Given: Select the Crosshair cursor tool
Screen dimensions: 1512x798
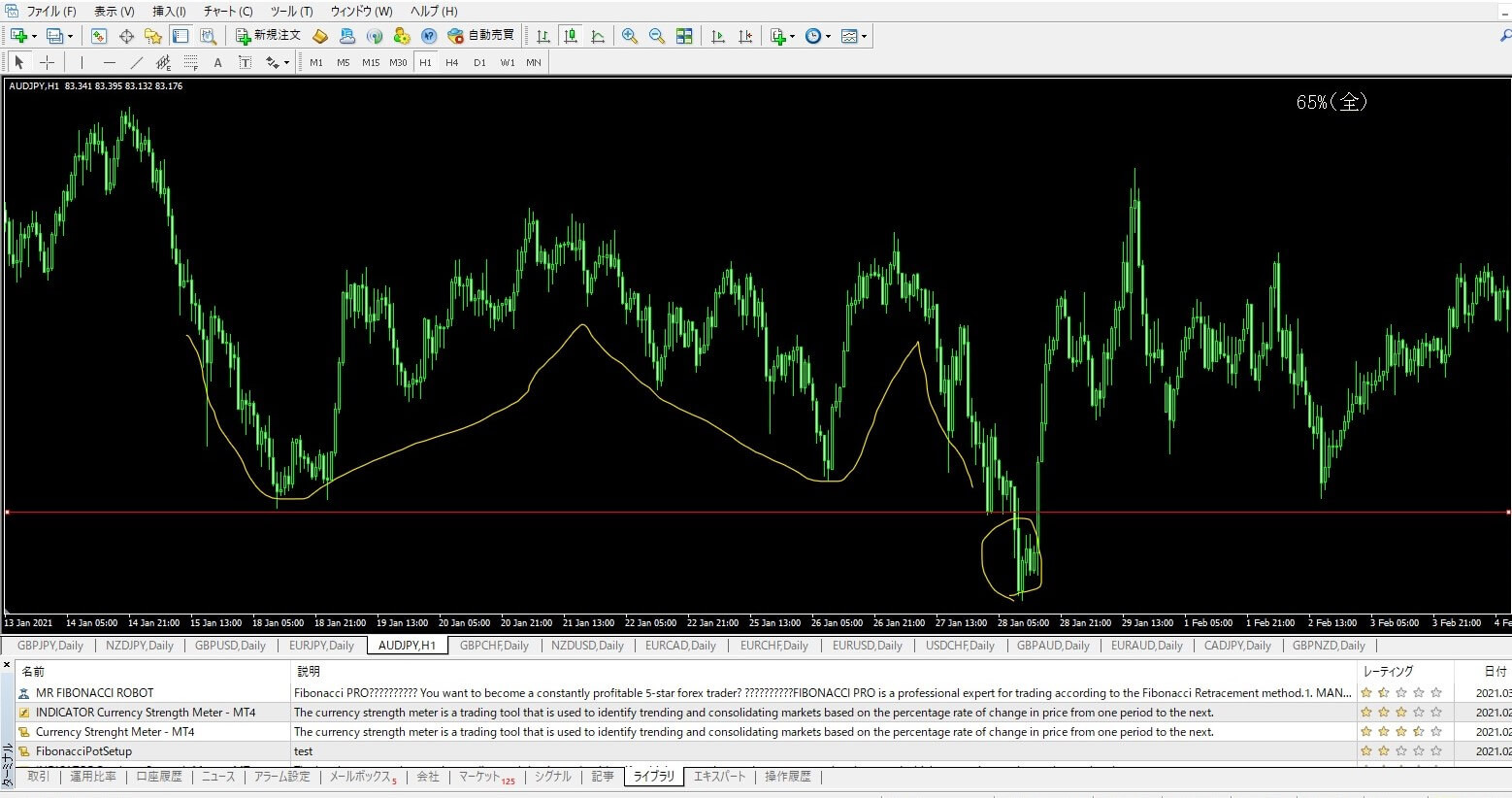Looking at the screenshot, I should point(47,62).
